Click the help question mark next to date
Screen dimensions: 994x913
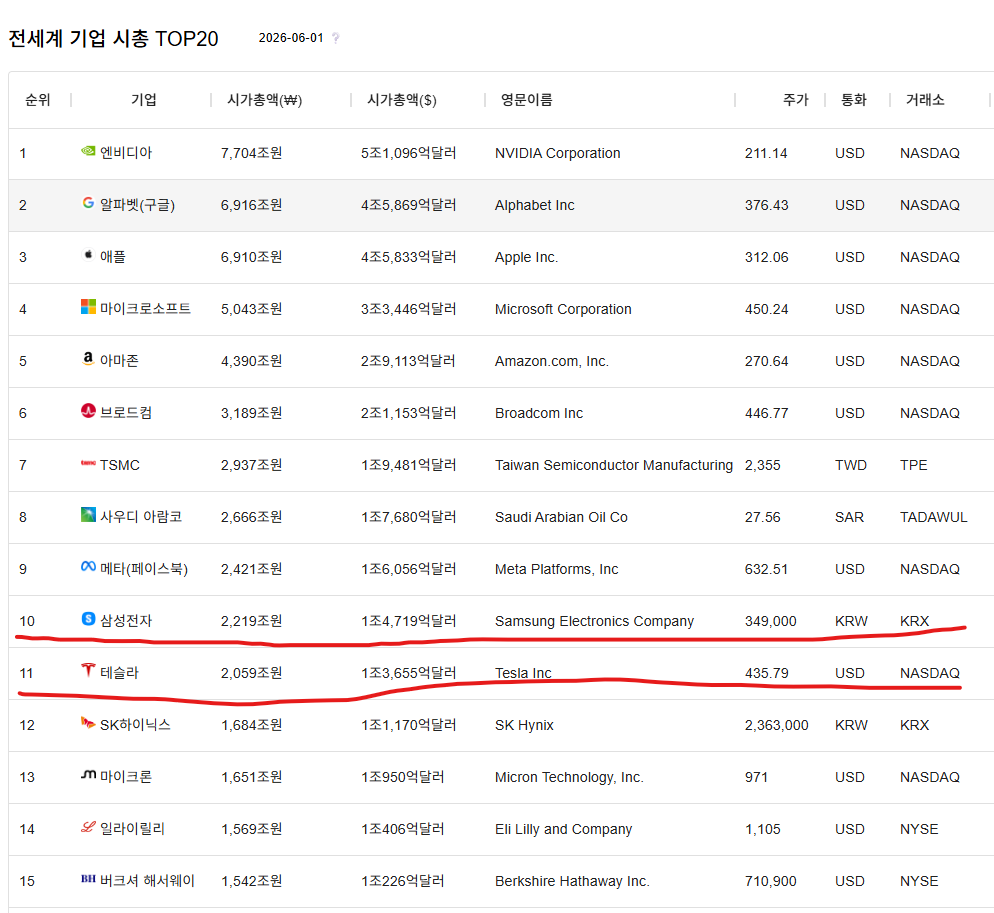click(336, 38)
